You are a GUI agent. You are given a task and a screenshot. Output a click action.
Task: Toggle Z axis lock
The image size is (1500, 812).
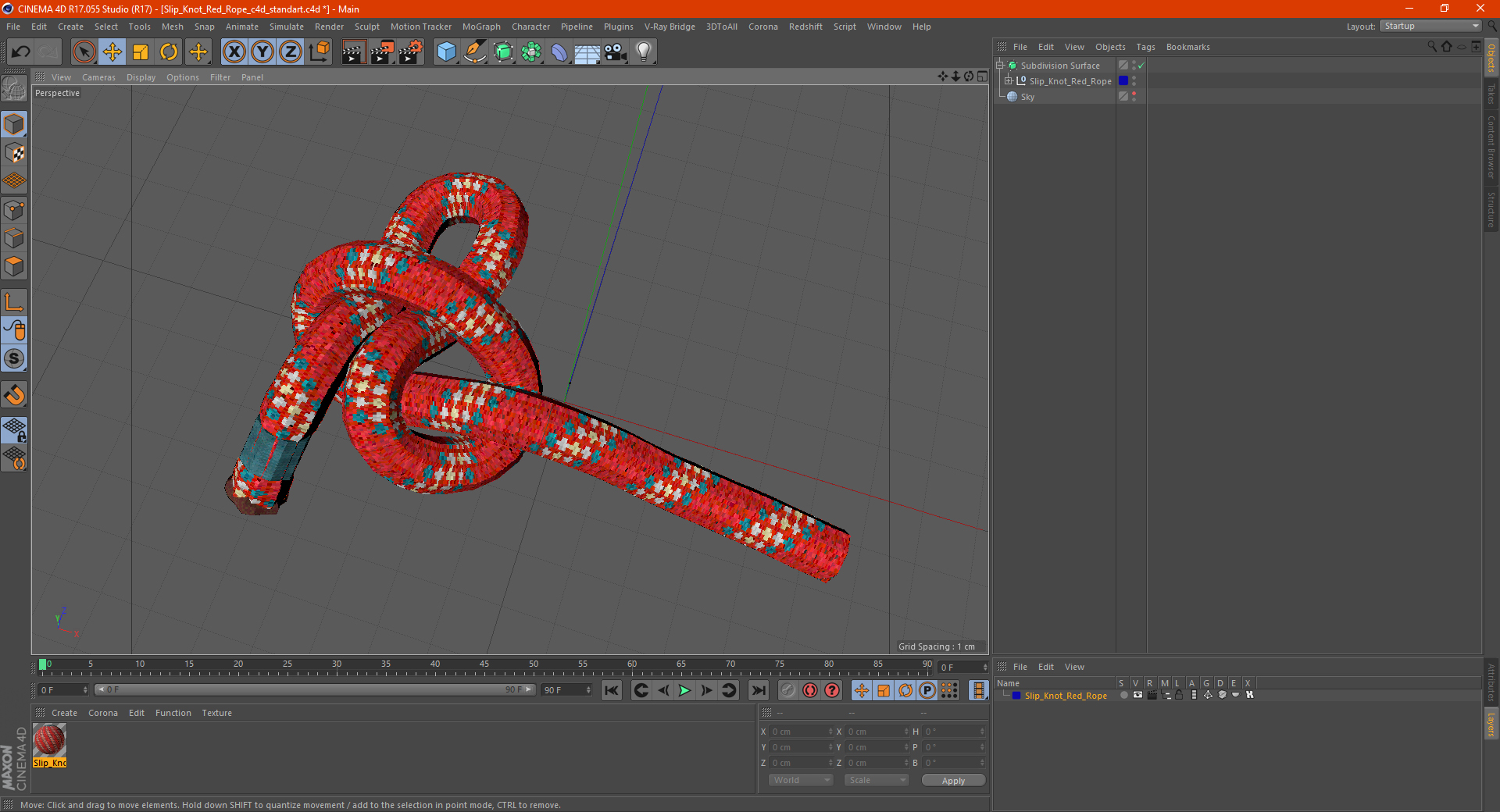[291, 52]
